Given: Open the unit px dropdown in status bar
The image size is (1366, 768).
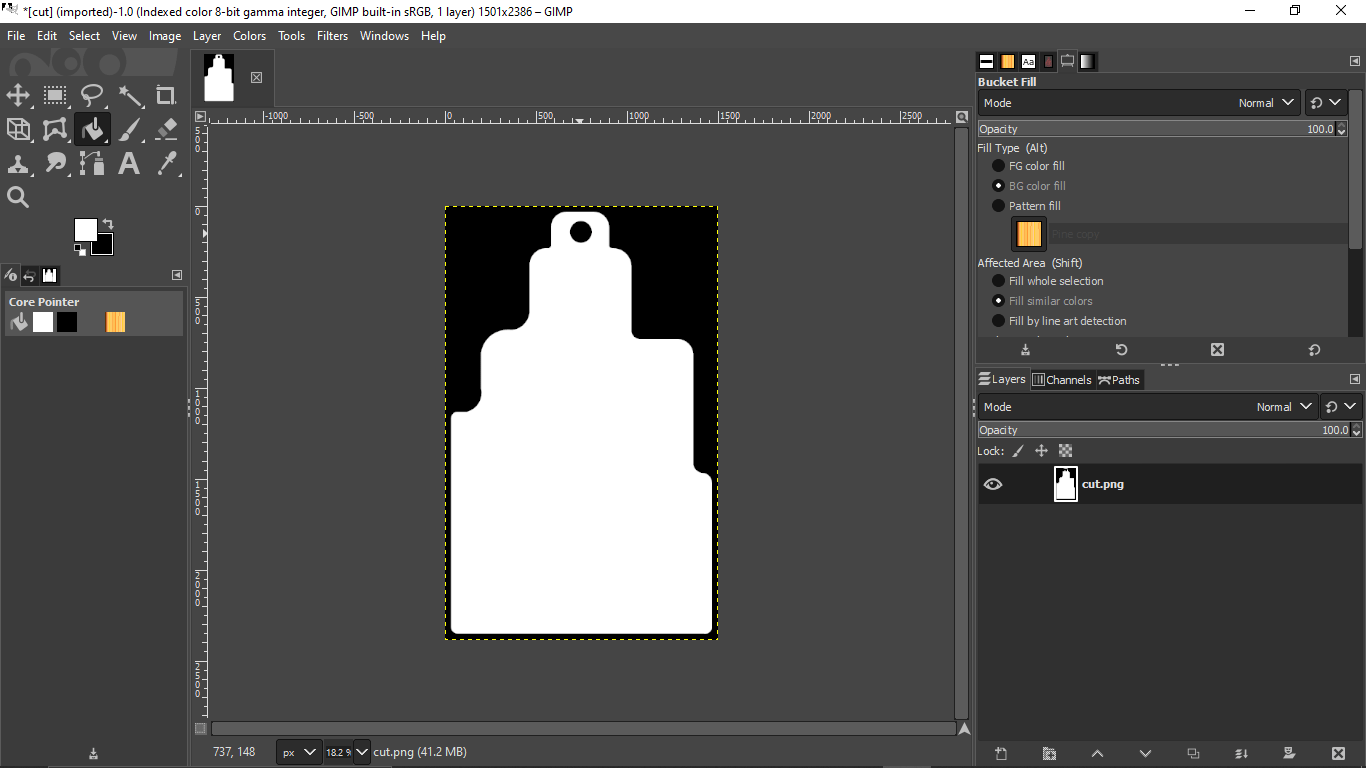Looking at the screenshot, I should (x=299, y=752).
